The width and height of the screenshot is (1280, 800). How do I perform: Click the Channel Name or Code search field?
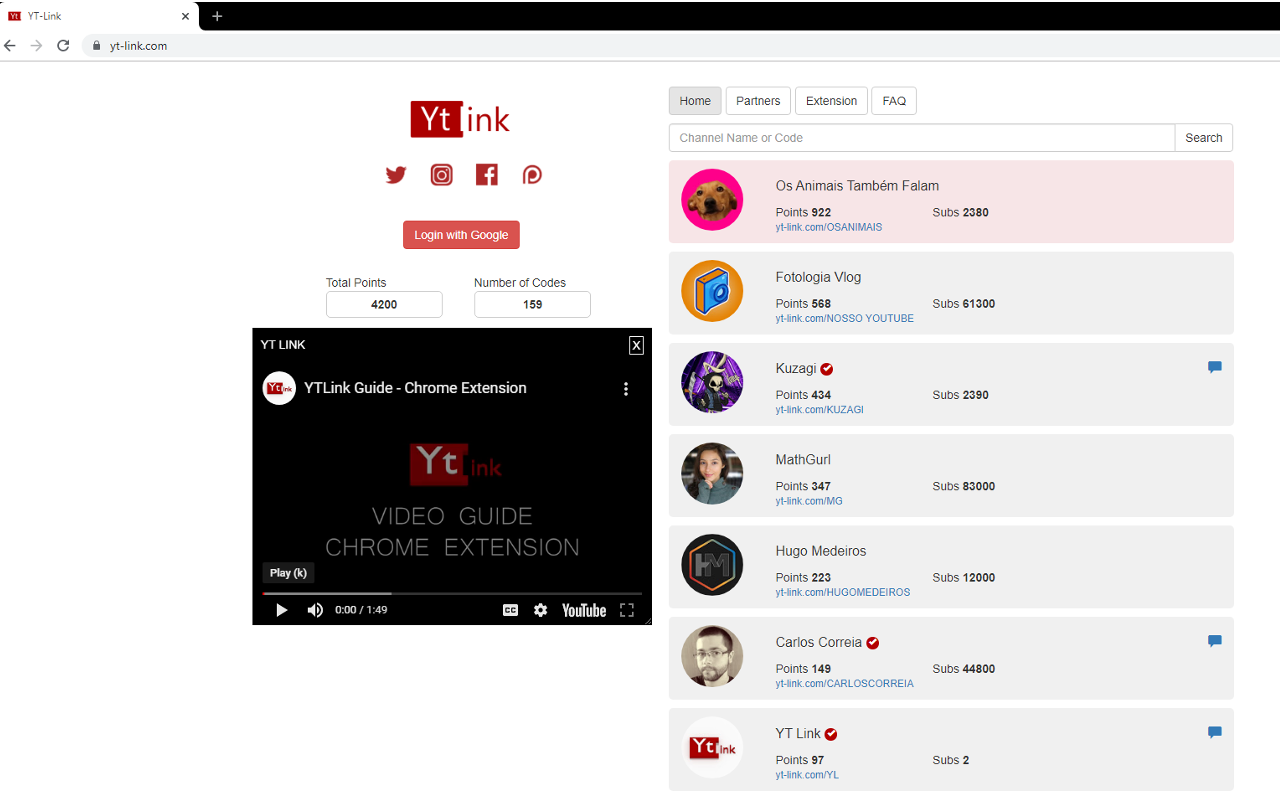[920, 137]
